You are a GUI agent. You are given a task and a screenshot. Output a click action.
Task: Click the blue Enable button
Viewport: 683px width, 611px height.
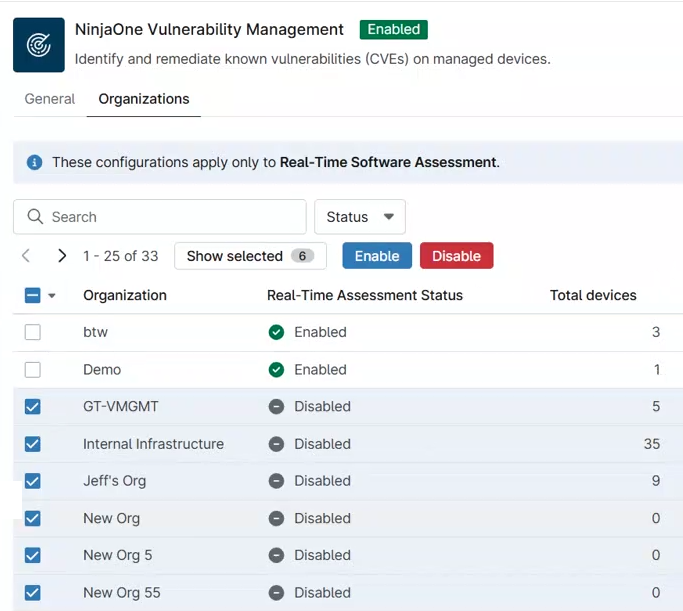(377, 256)
